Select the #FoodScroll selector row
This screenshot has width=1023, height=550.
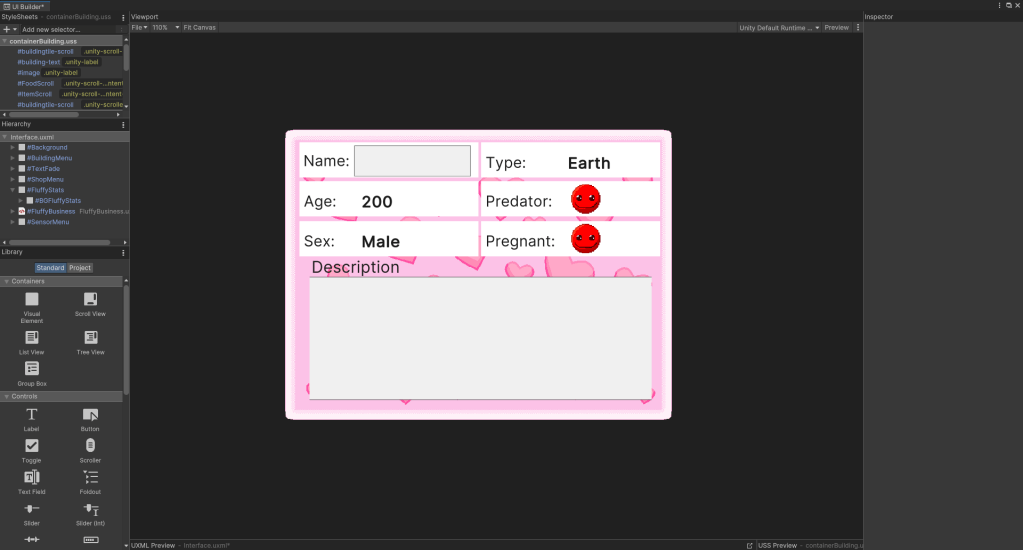[63, 84]
